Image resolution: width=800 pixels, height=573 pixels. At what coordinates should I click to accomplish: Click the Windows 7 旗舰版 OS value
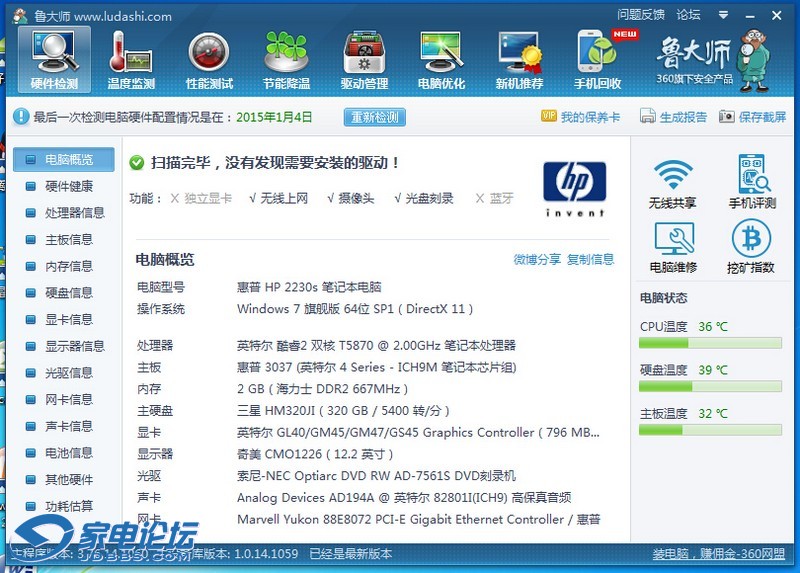pyautogui.click(x=355, y=309)
